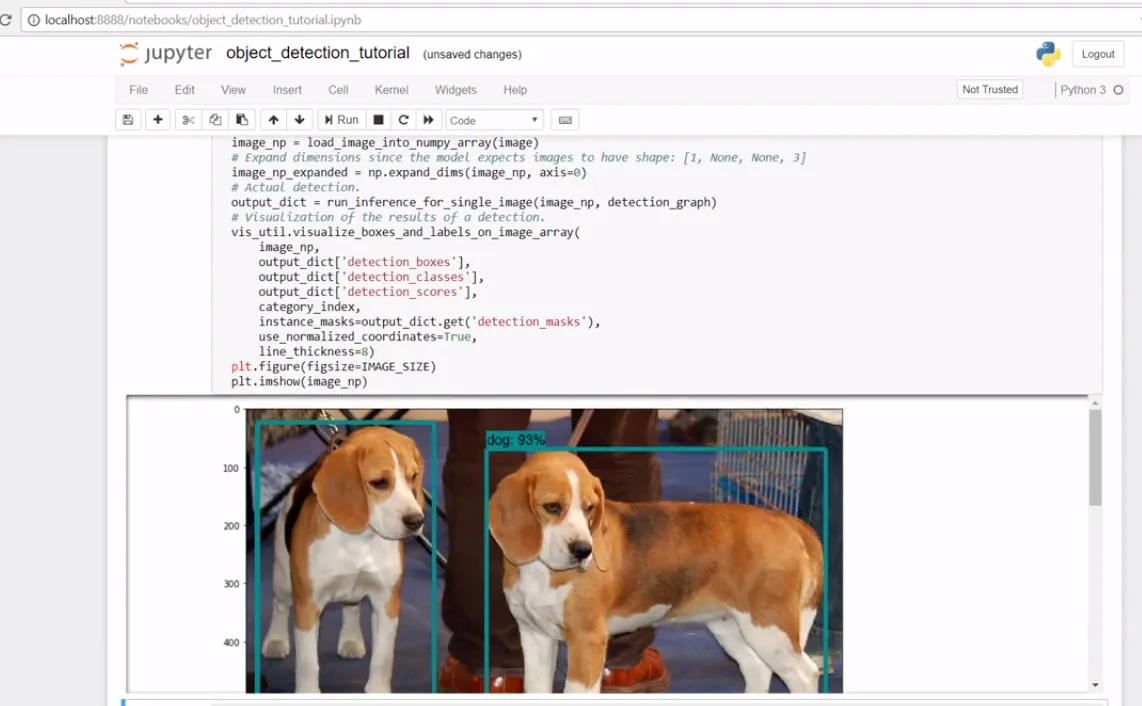Click the plt.figure(figsize=IMAGE_SIZE) line
The width and height of the screenshot is (1142, 706).
point(334,366)
